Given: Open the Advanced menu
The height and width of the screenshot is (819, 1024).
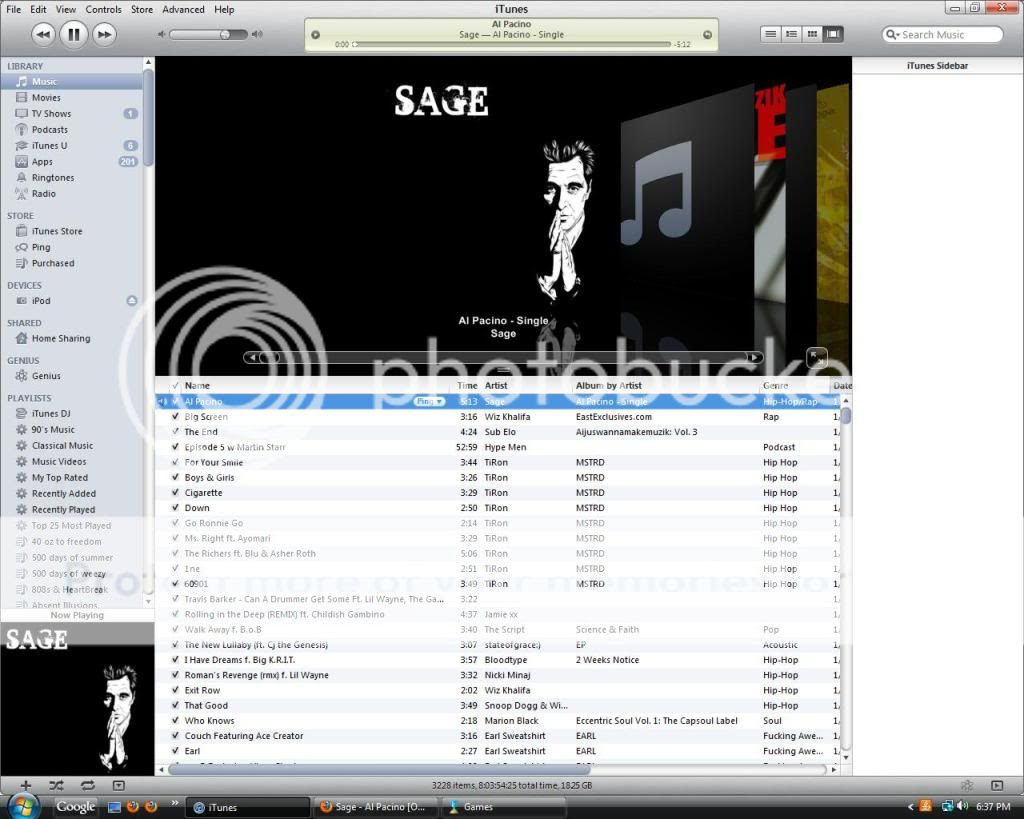Looking at the screenshot, I should (183, 9).
